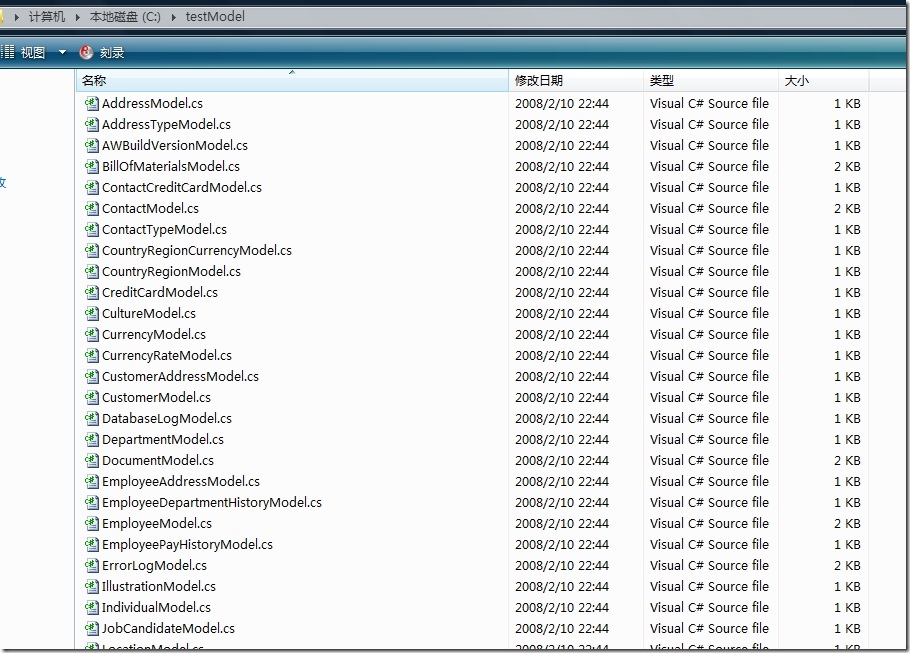Select the EmployeeDepartmentHistoryModel.cs file name
The height and width of the screenshot is (653, 910).
[x=212, y=502]
